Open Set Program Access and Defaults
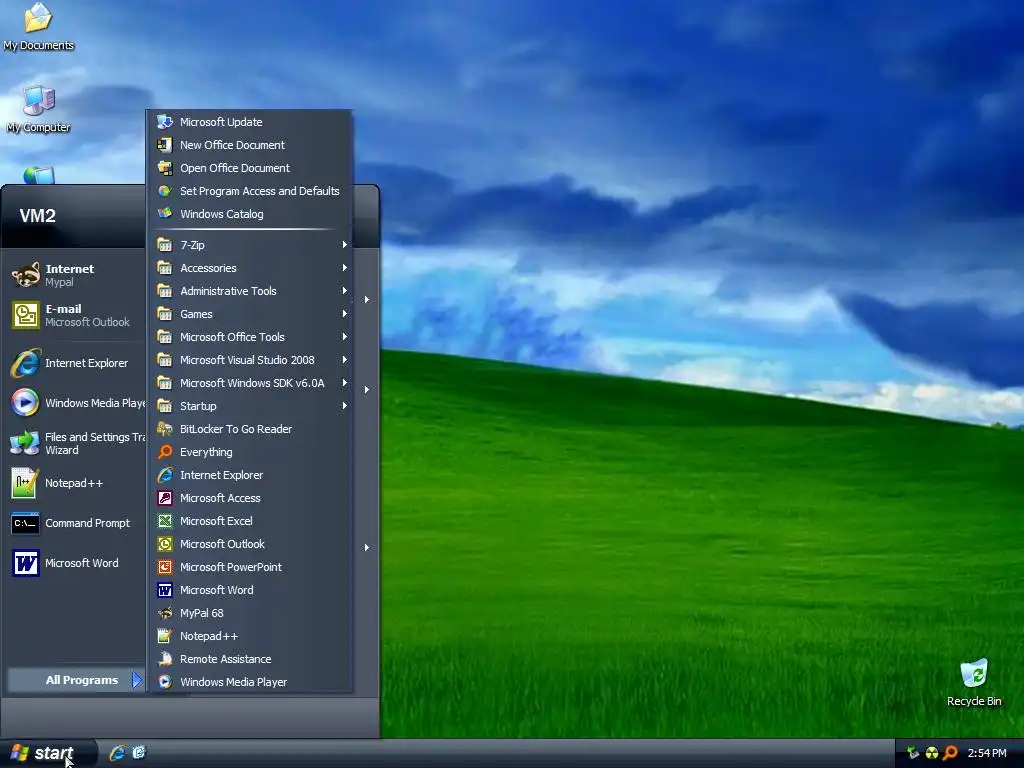The image size is (1024, 768). click(250, 191)
